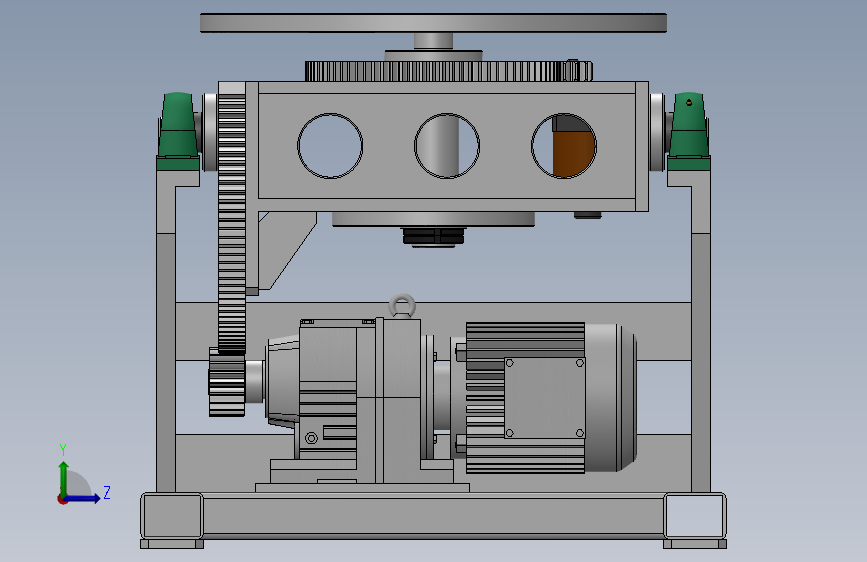Select the turntable central shaft
This screenshot has height=562, width=867.
tap(433, 41)
